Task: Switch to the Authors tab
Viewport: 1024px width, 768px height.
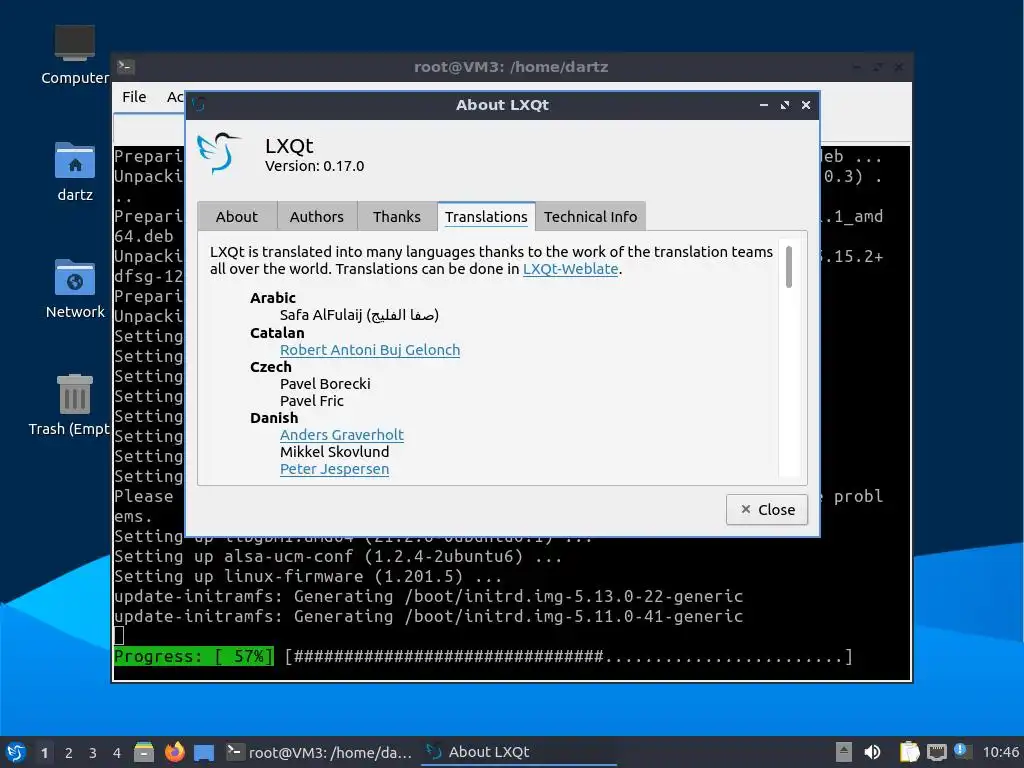Action: (317, 217)
